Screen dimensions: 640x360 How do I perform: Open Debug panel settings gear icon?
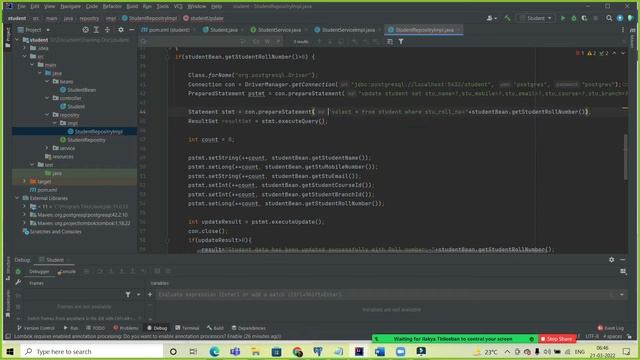pos(611,260)
